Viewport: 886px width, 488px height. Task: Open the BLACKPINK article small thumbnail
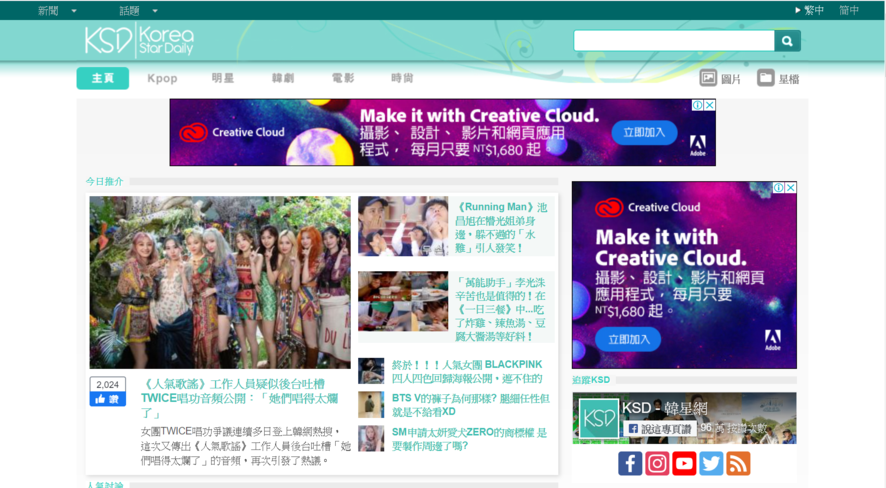[371, 371]
